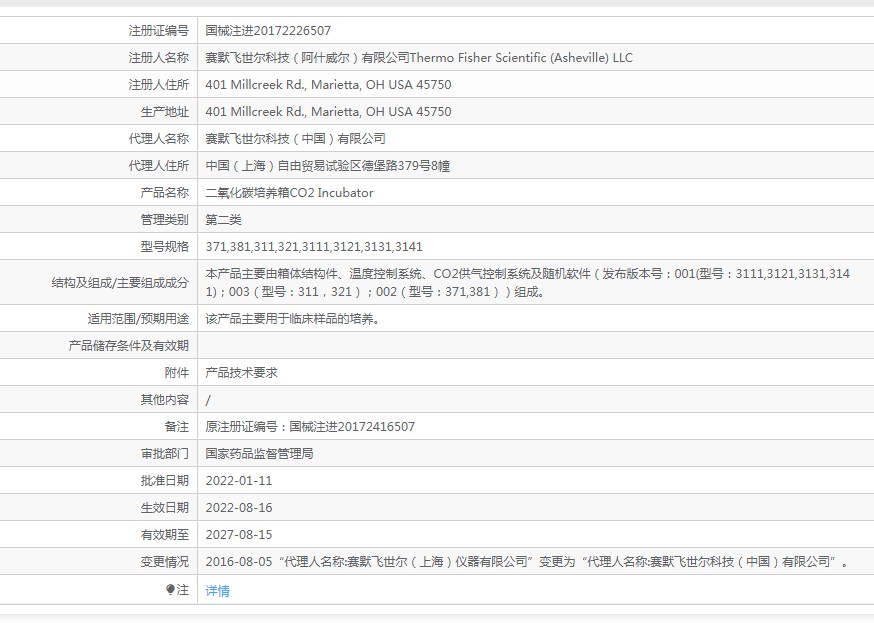The image size is (874, 623).
Task: Select the approval date 2022-01-11
Action: 239,481
